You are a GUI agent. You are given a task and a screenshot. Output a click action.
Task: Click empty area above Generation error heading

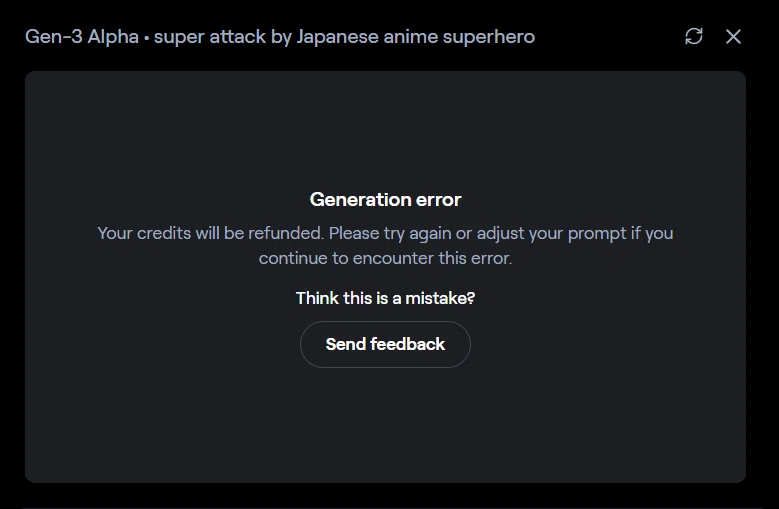[x=385, y=129]
